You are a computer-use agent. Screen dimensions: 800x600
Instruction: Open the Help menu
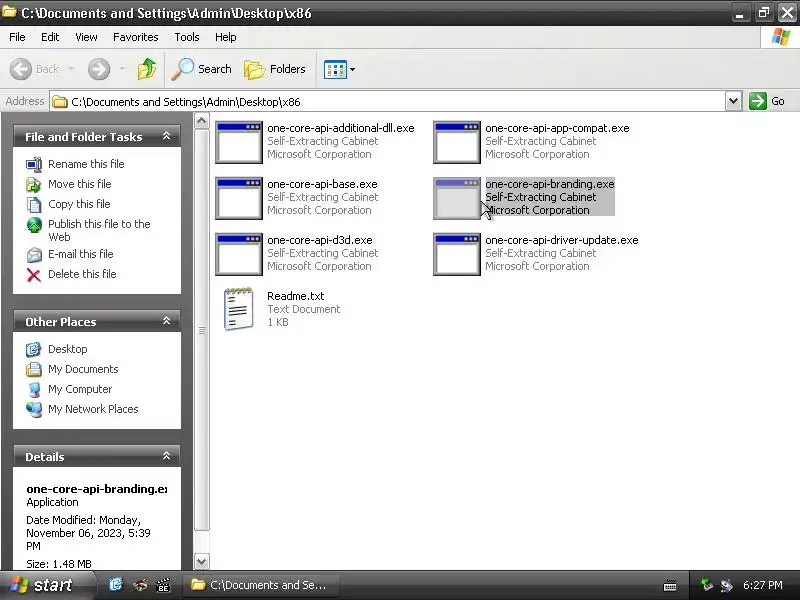coord(226,37)
